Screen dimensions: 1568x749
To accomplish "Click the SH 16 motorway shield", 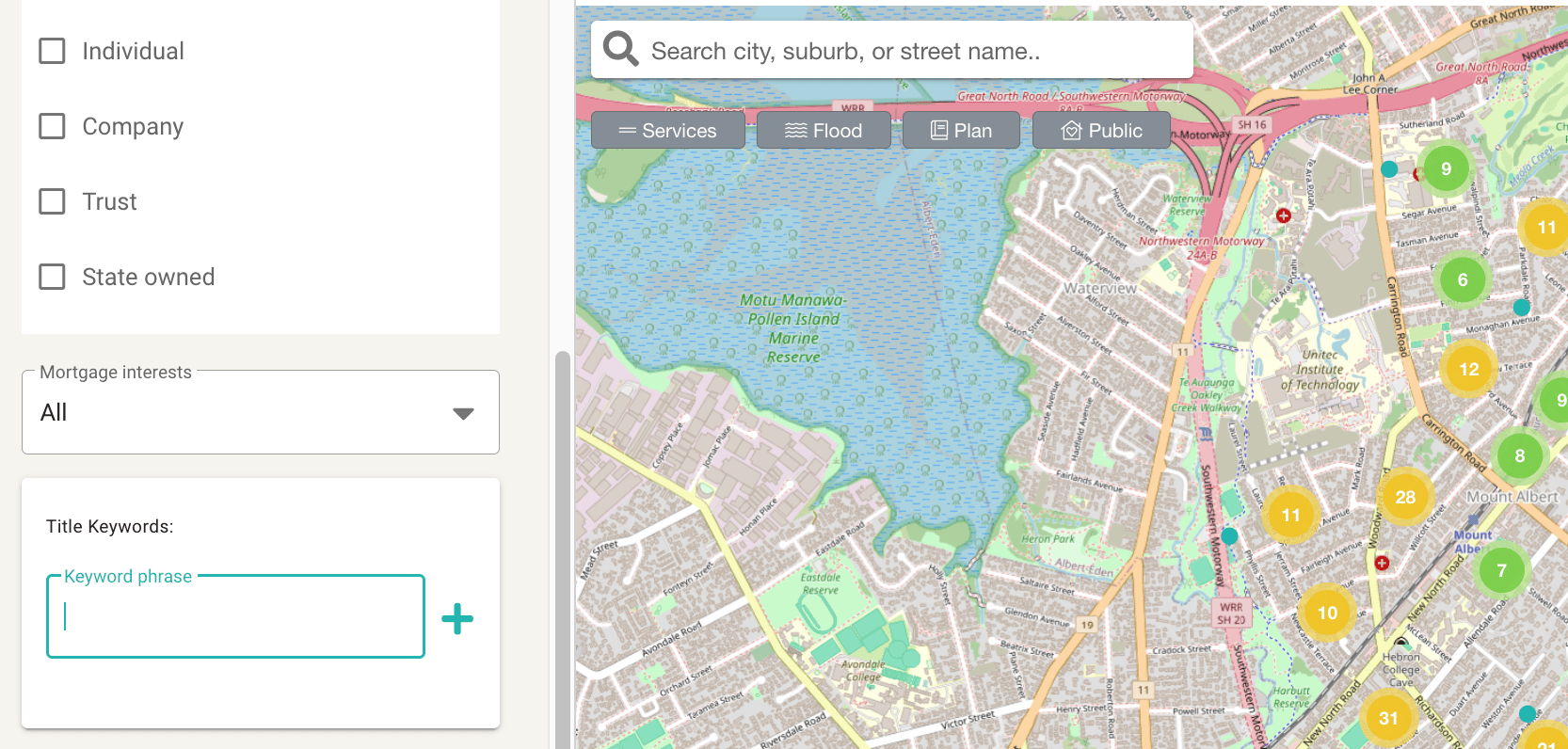I will tap(1252, 124).
